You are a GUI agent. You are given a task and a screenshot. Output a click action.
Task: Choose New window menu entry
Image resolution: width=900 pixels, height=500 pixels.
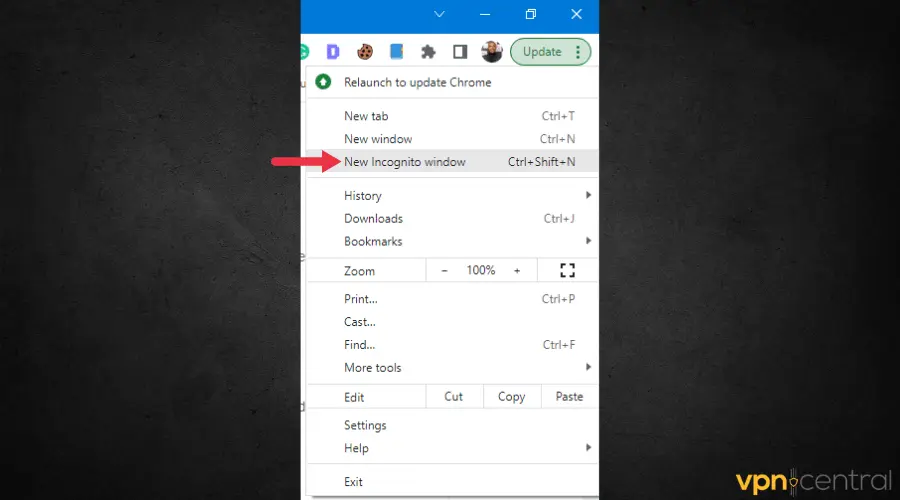tap(452, 139)
